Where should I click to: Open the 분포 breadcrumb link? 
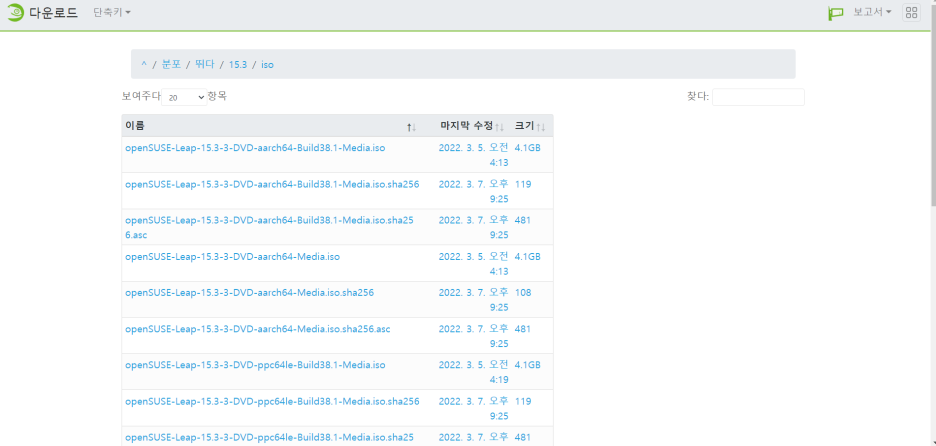pos(171,64)
